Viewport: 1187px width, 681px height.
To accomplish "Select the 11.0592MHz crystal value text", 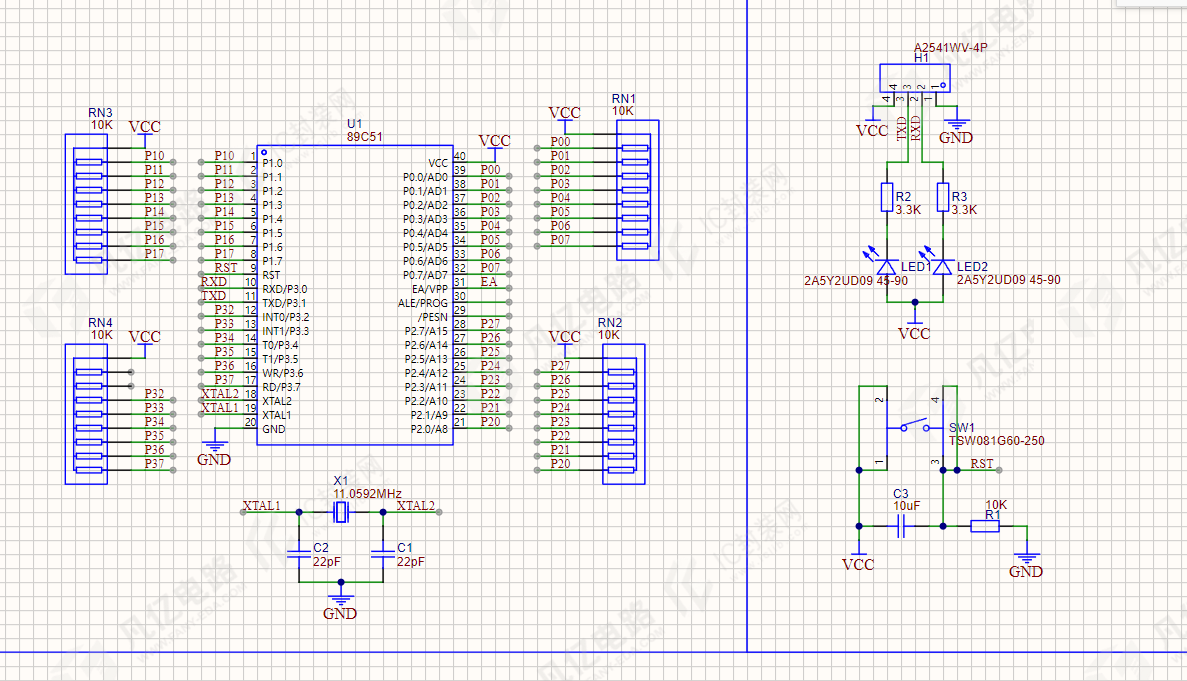I will tap(367, 493).
